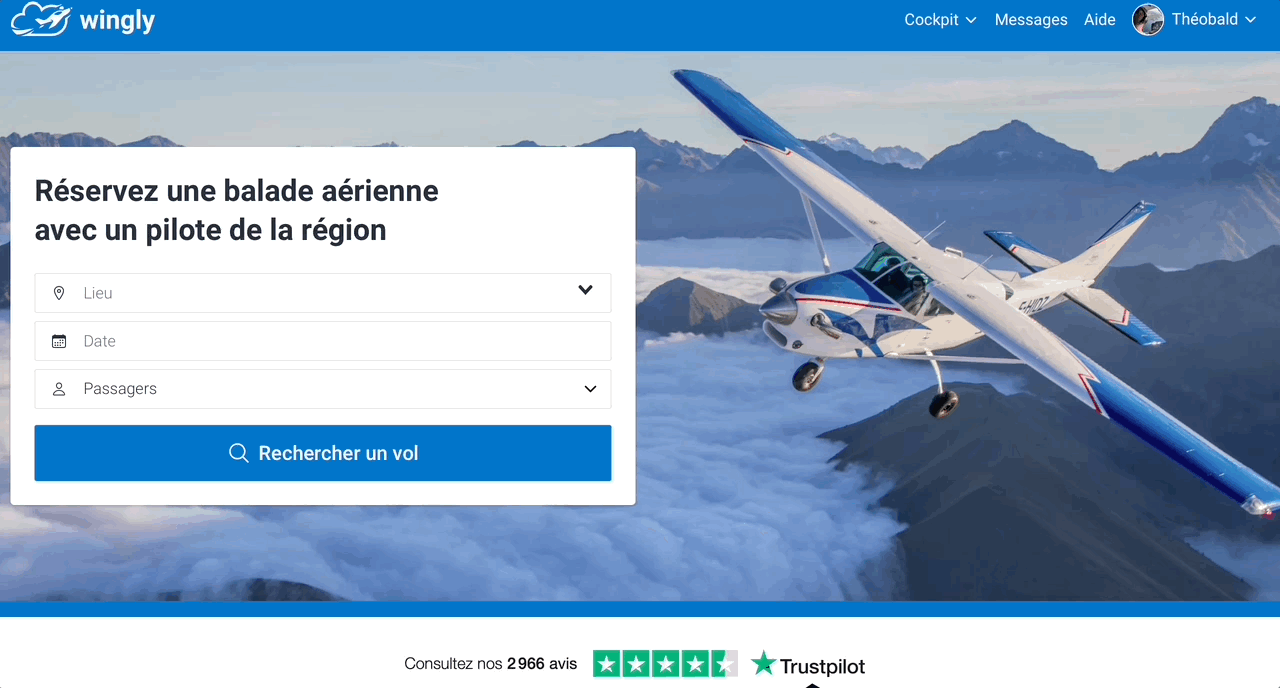Click the wingly brand name text
1280x688 pixels.
click(x=117, y=20)
